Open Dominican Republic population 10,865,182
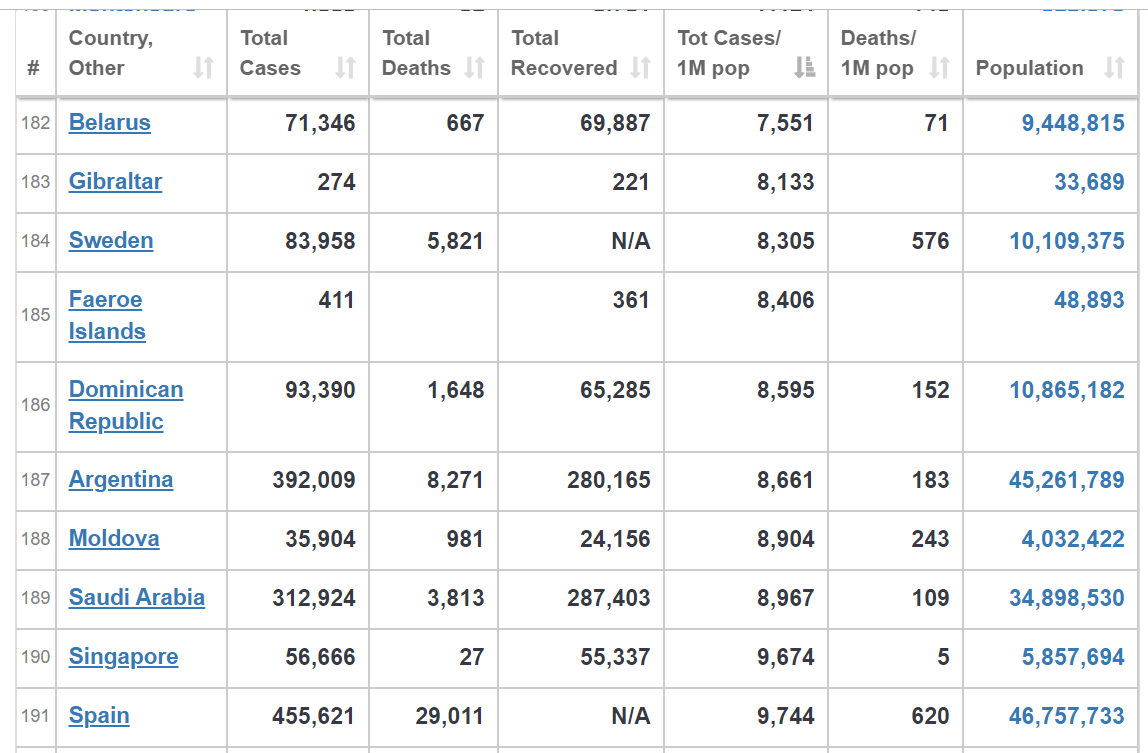Image resolution: width=1148 pixels, height=753 pixels. tap(1067, 390)
